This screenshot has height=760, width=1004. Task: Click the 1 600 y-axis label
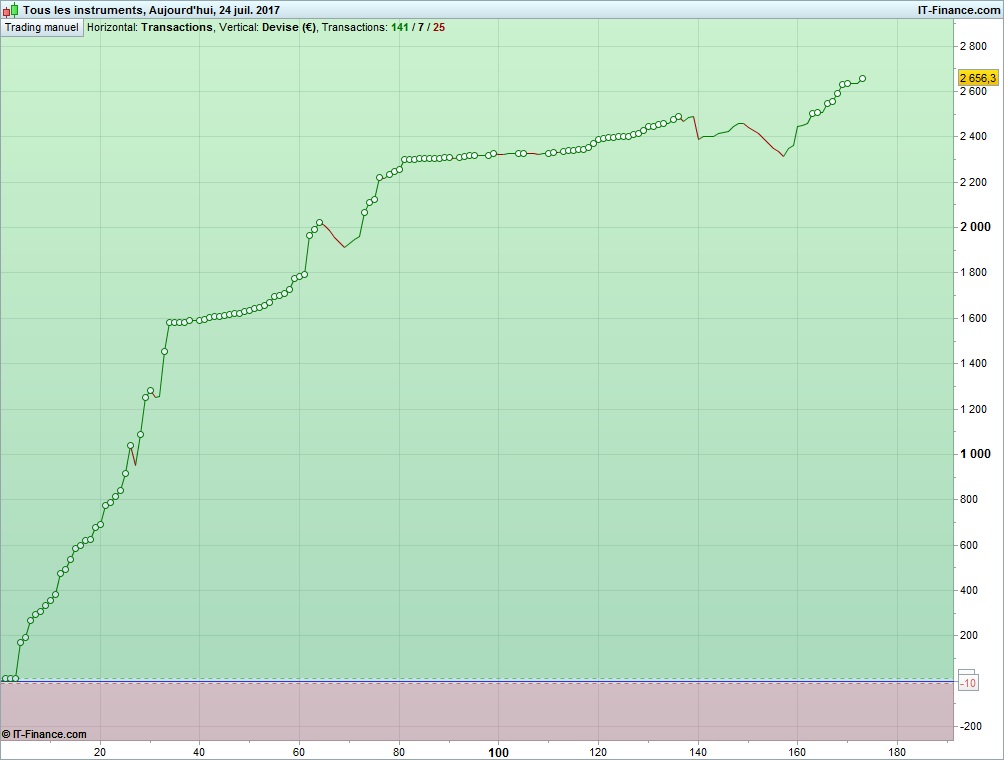(x=973, y=318)
